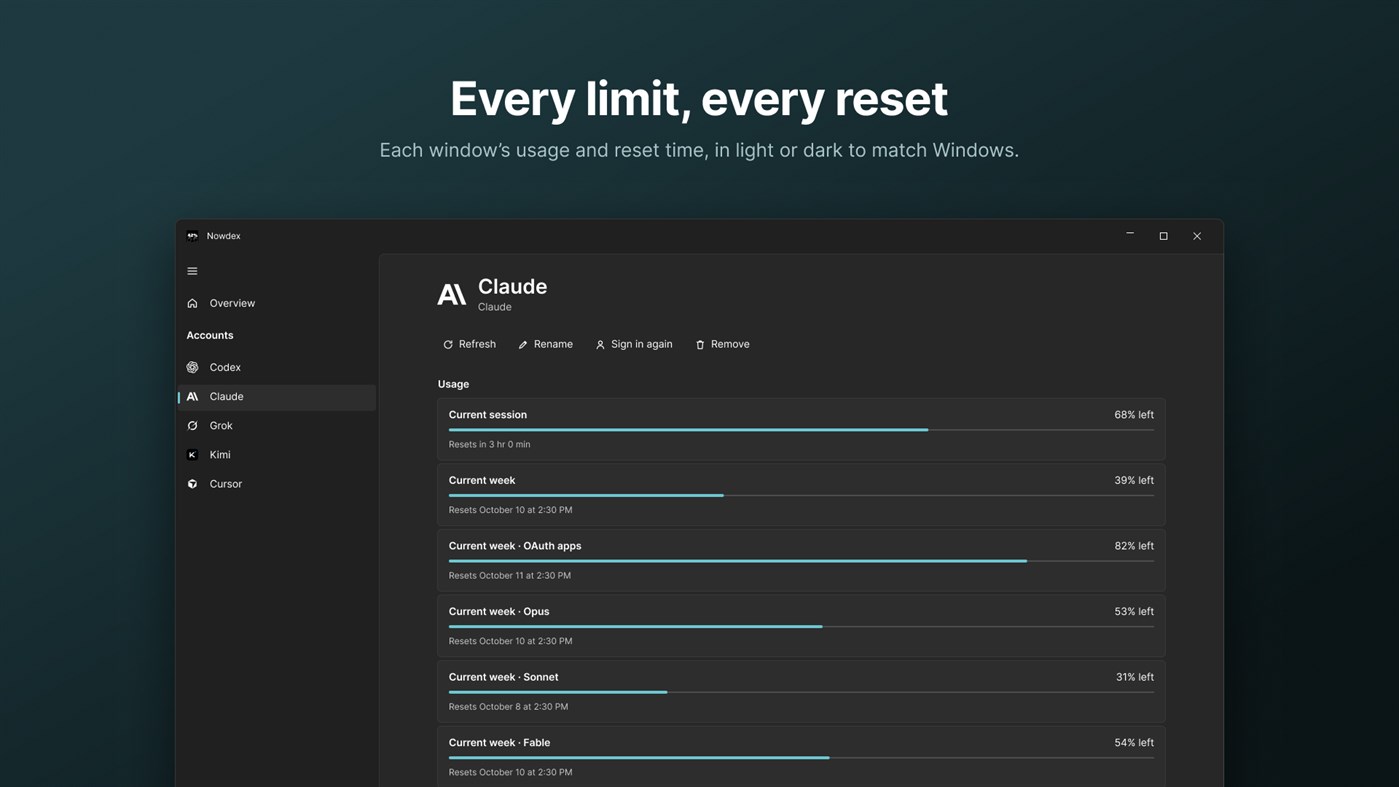Select the Grok account icon
The height and width of the screenshot is (787, 1399).
pos(192,426)
